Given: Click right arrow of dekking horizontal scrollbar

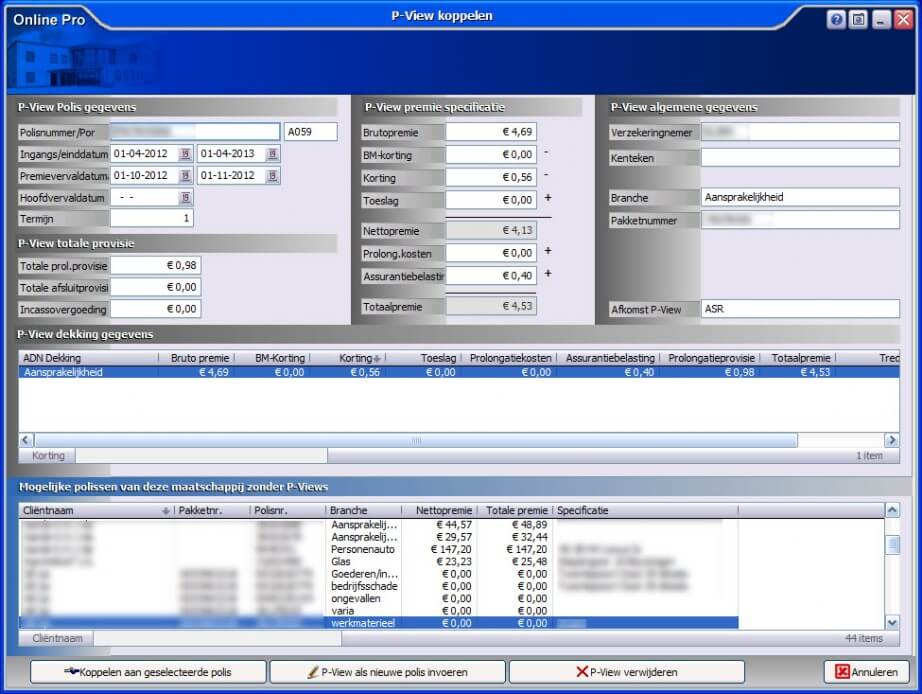Looking at the screenshot, I should pos(892,440).
